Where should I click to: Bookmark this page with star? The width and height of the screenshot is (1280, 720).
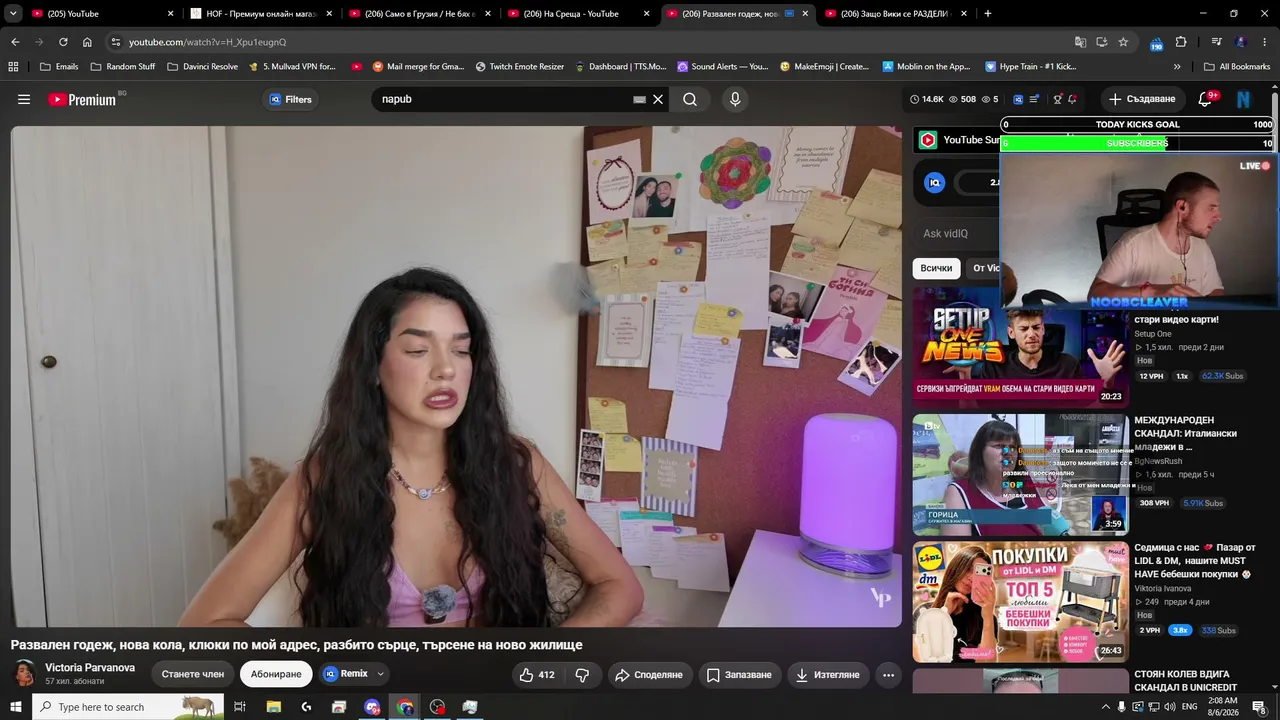click(1123, 42)
